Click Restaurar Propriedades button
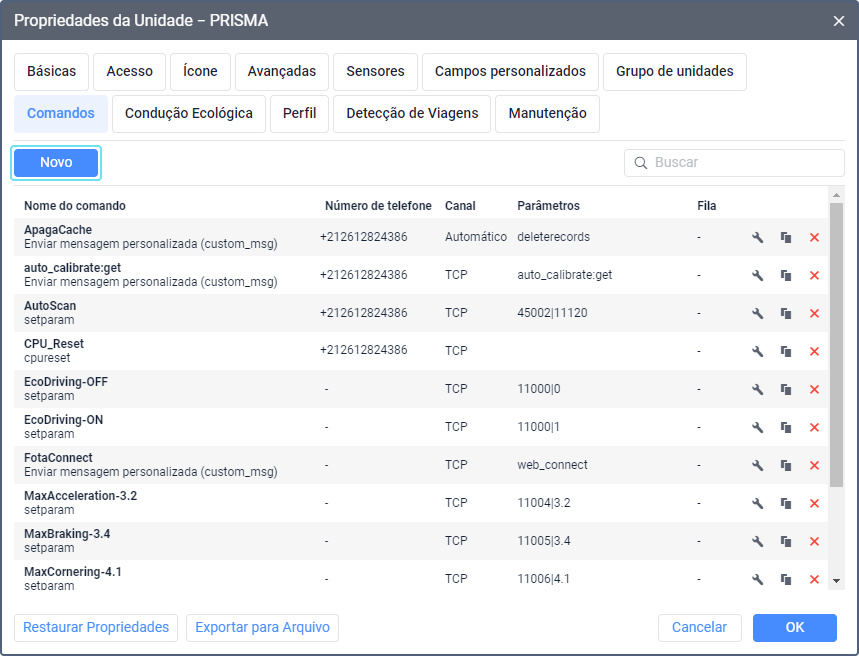The image size is (859, 656). (96, 627)
